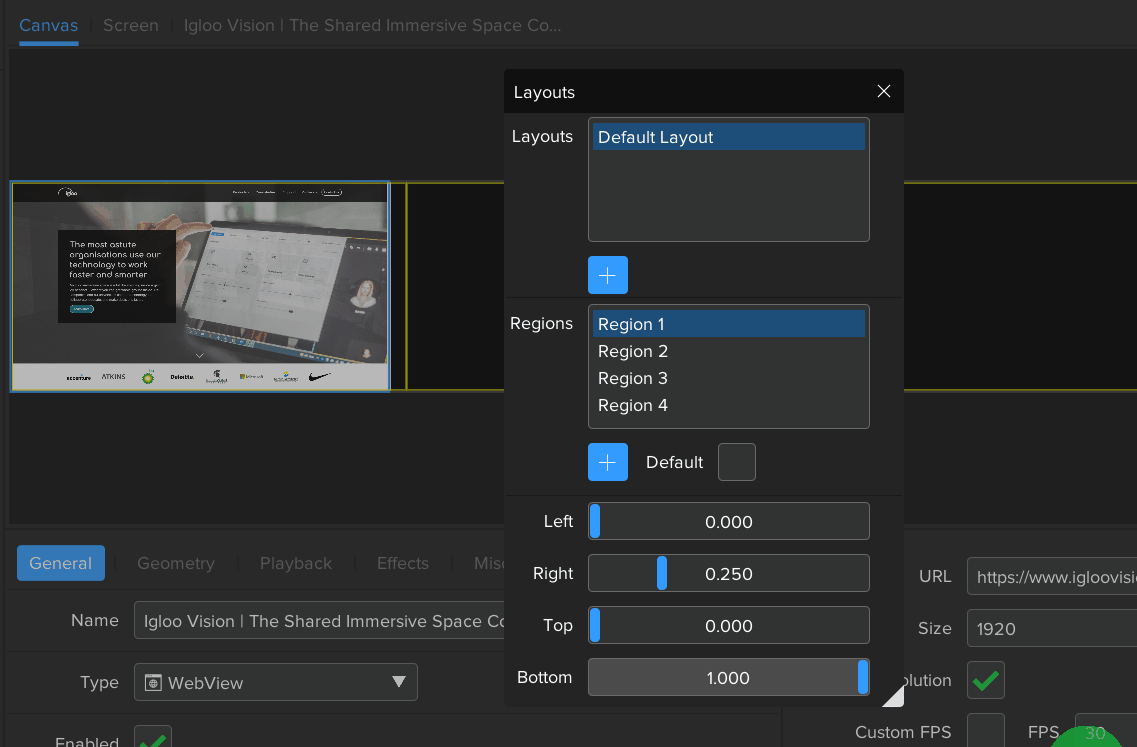
Task: Close the Layouts dialog
Action: point(883,91)
